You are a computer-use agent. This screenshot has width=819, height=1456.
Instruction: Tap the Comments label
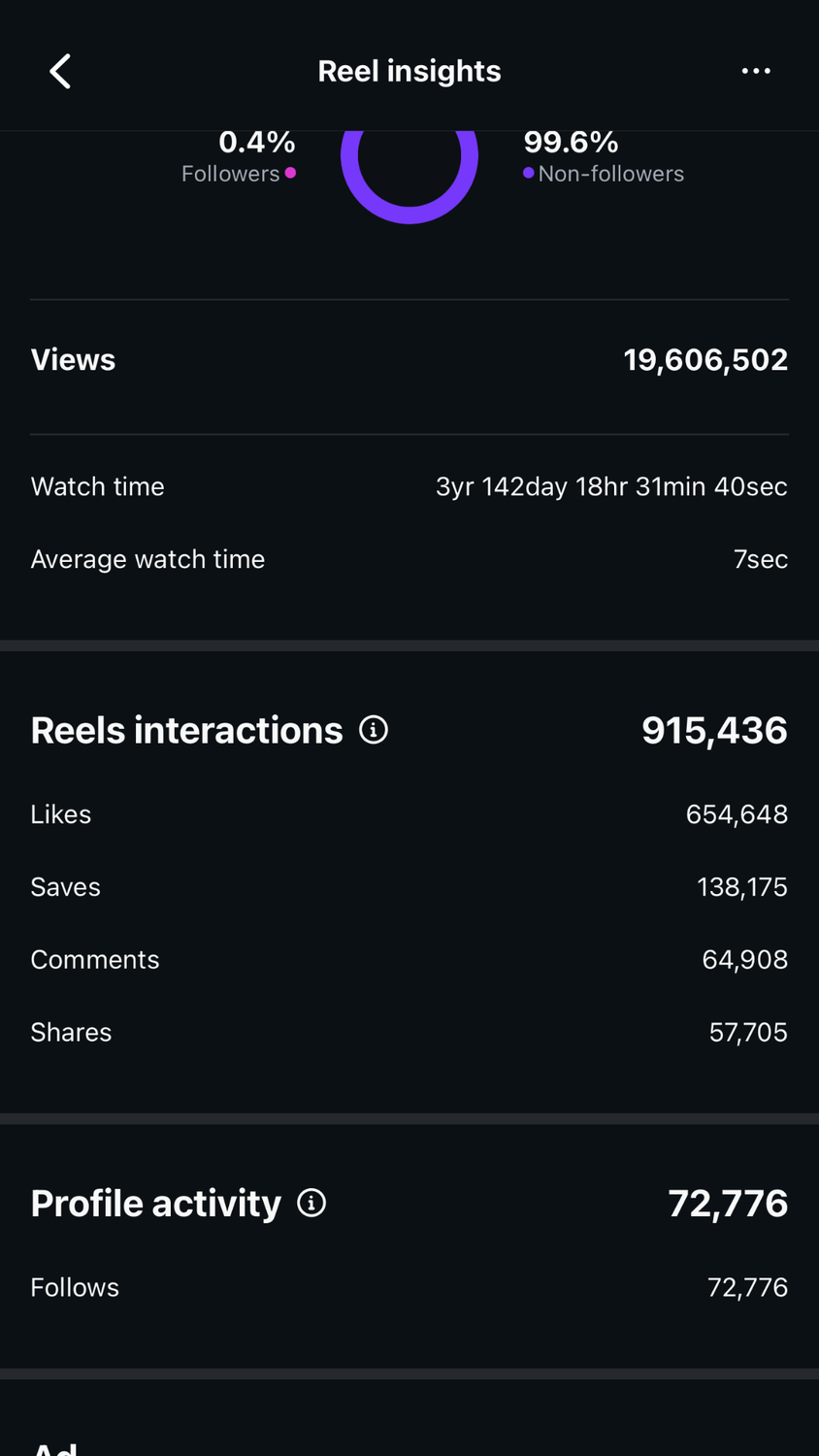(x=95, y=960)
